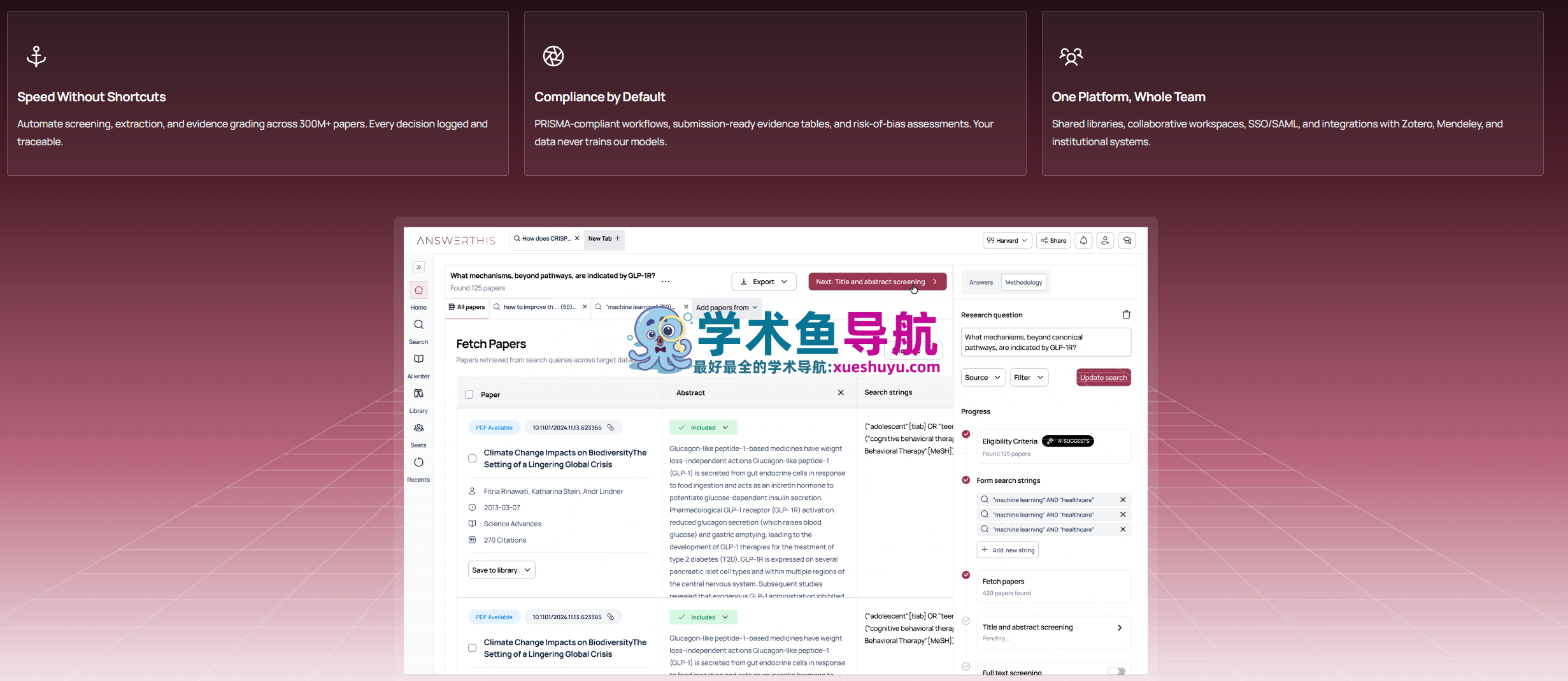Open the Library sidebar icon
1568x681 pixels.
tap(418, 394)
